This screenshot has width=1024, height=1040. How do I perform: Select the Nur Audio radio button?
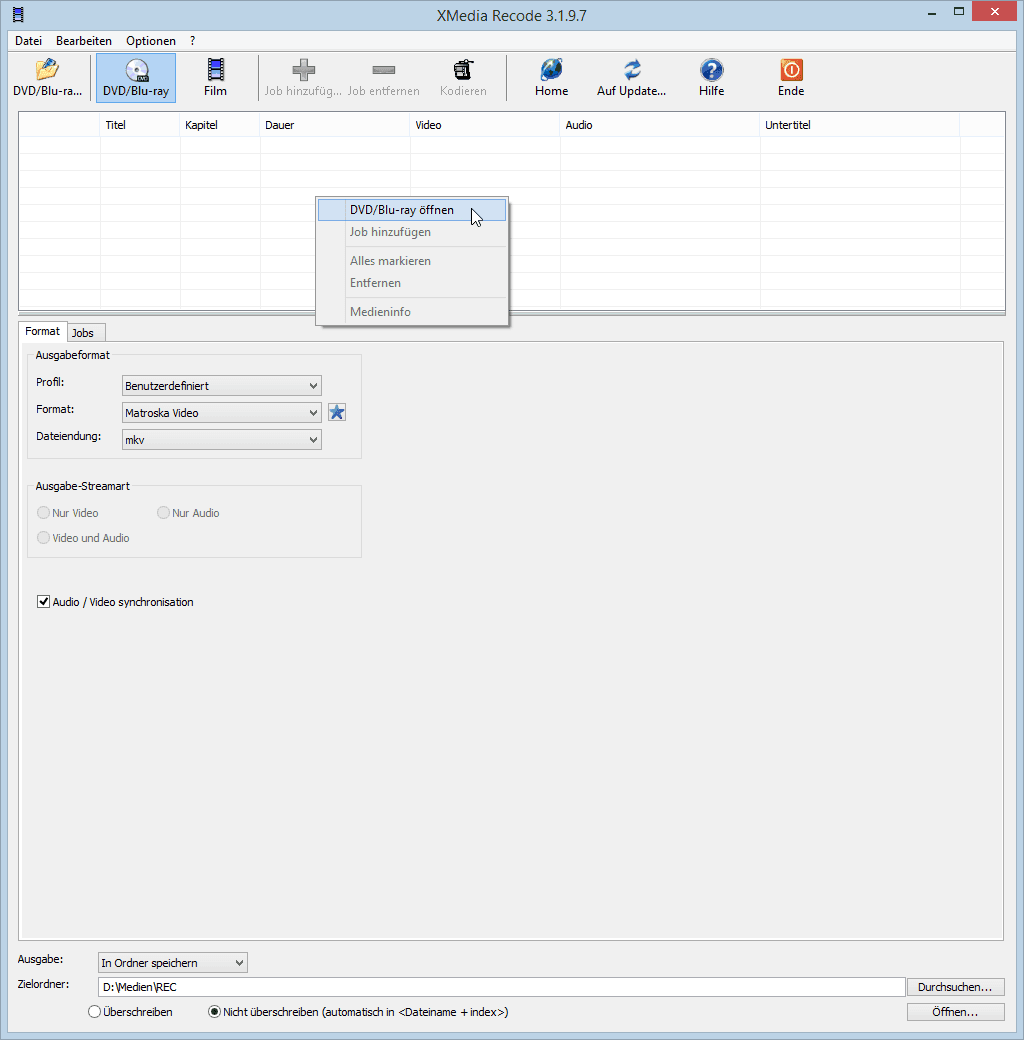[163, 513]
